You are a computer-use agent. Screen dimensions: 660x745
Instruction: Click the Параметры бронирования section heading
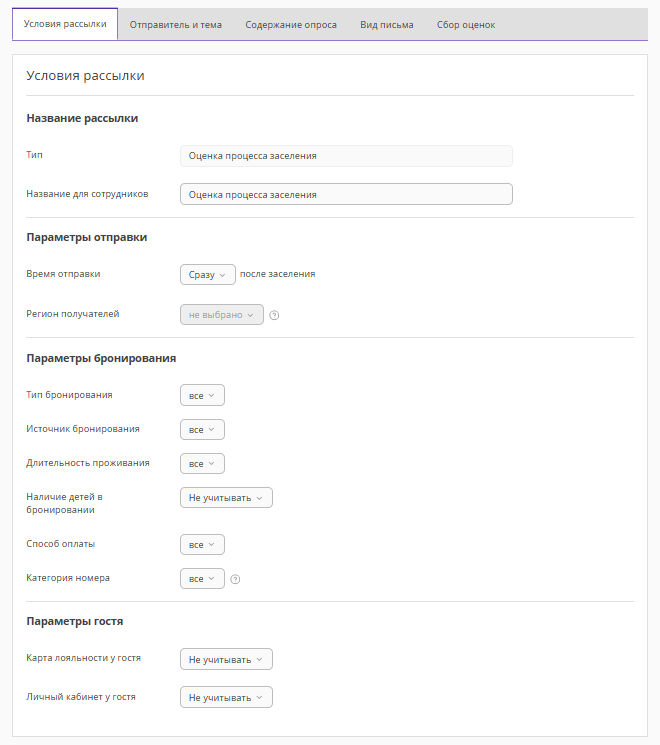(101, 358)
